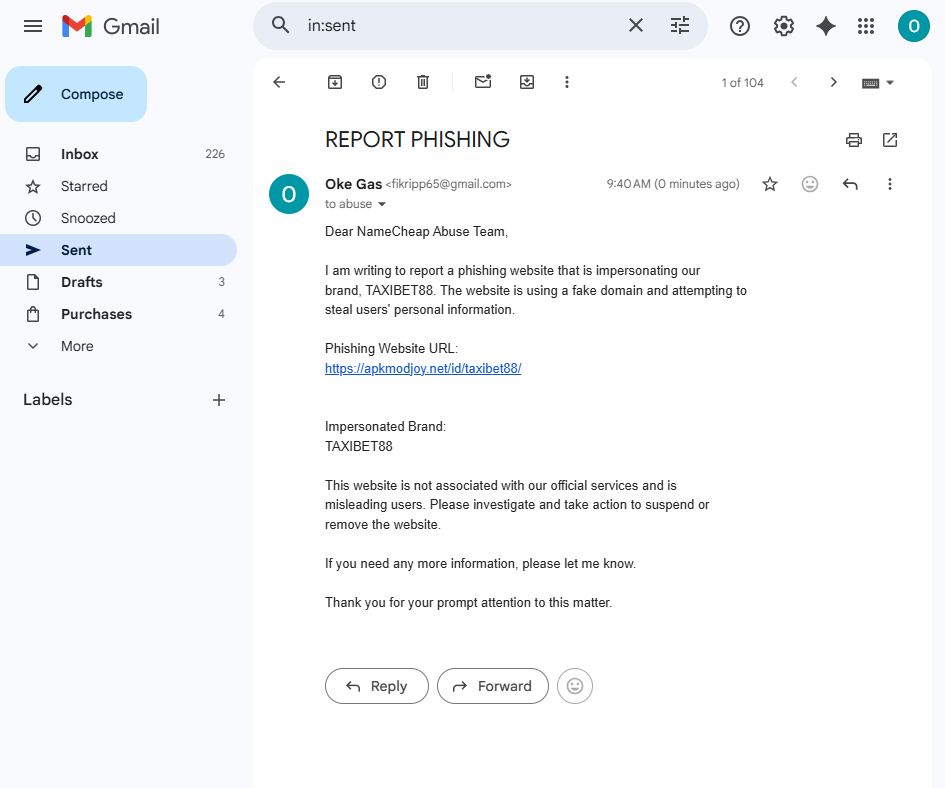
Task: Go to the older message arrow
Action: click(x=834, y=82)
